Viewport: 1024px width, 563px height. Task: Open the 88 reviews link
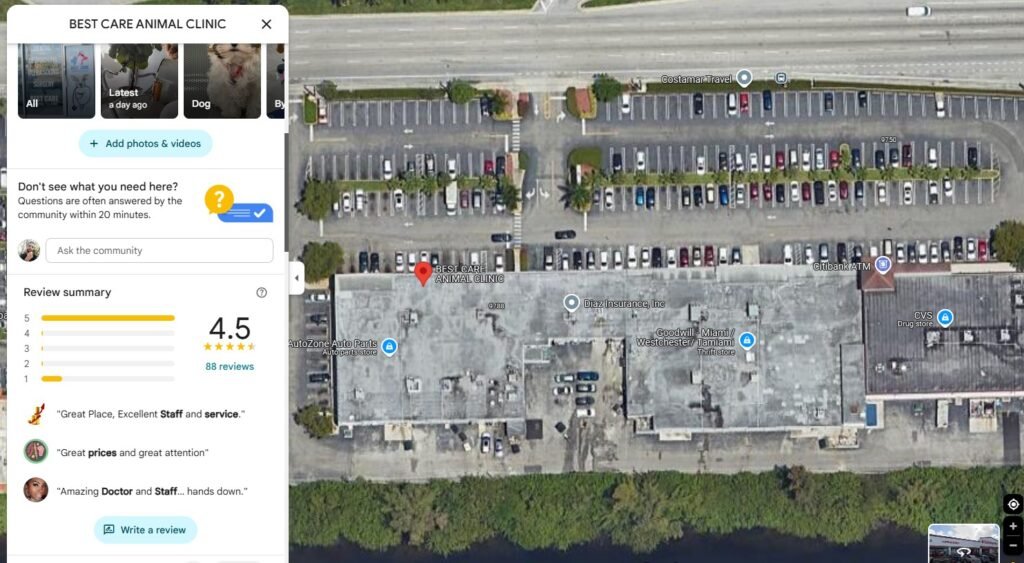click(x=230, y=366)
